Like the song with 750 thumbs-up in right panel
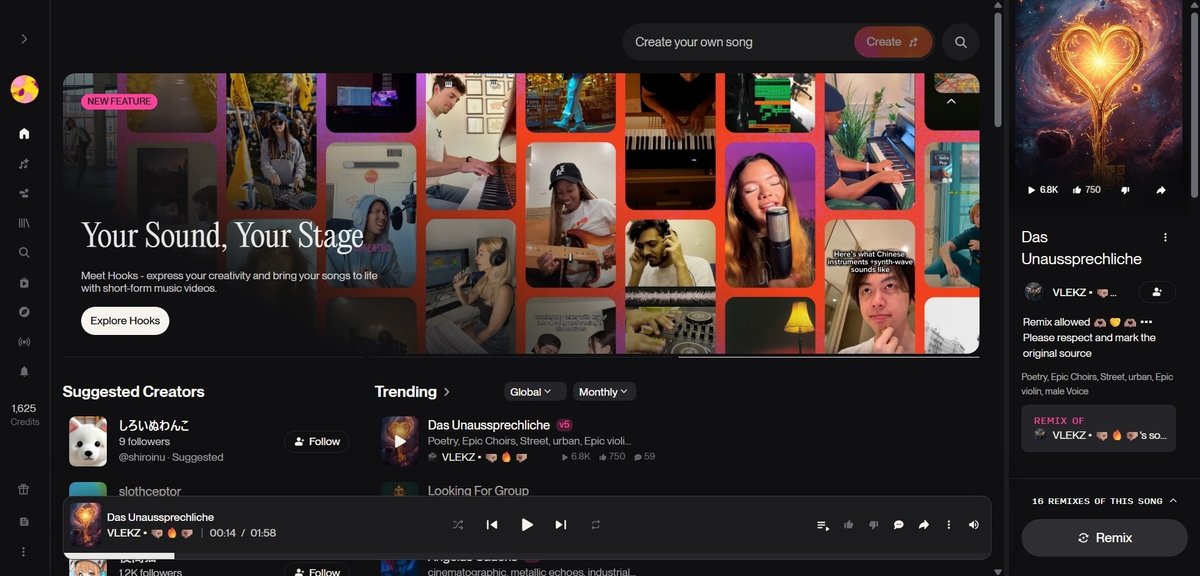The image size is (1200, 576). click(1086, 190)
